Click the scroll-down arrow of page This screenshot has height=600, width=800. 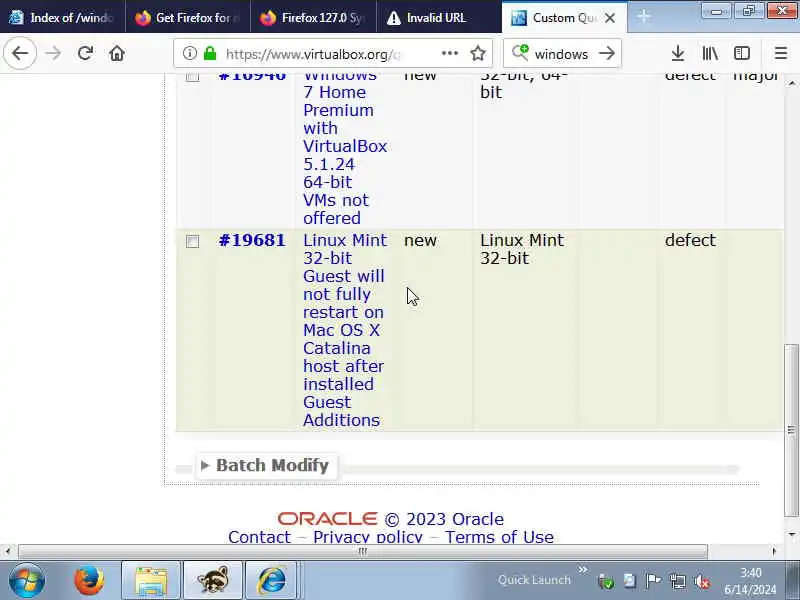click(x=791, y=534)
